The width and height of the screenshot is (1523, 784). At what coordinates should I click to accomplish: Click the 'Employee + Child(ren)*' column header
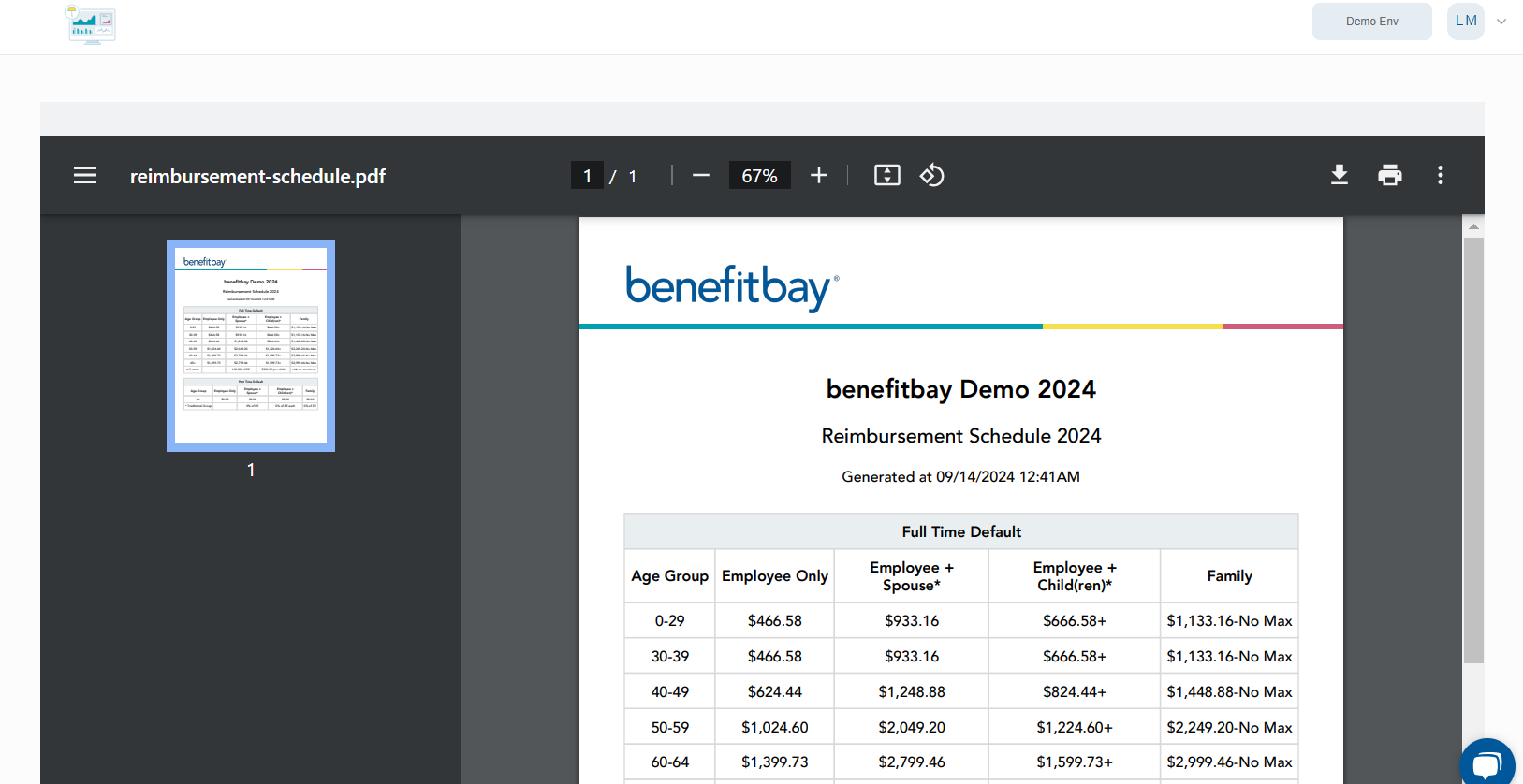click(1075, 576)
